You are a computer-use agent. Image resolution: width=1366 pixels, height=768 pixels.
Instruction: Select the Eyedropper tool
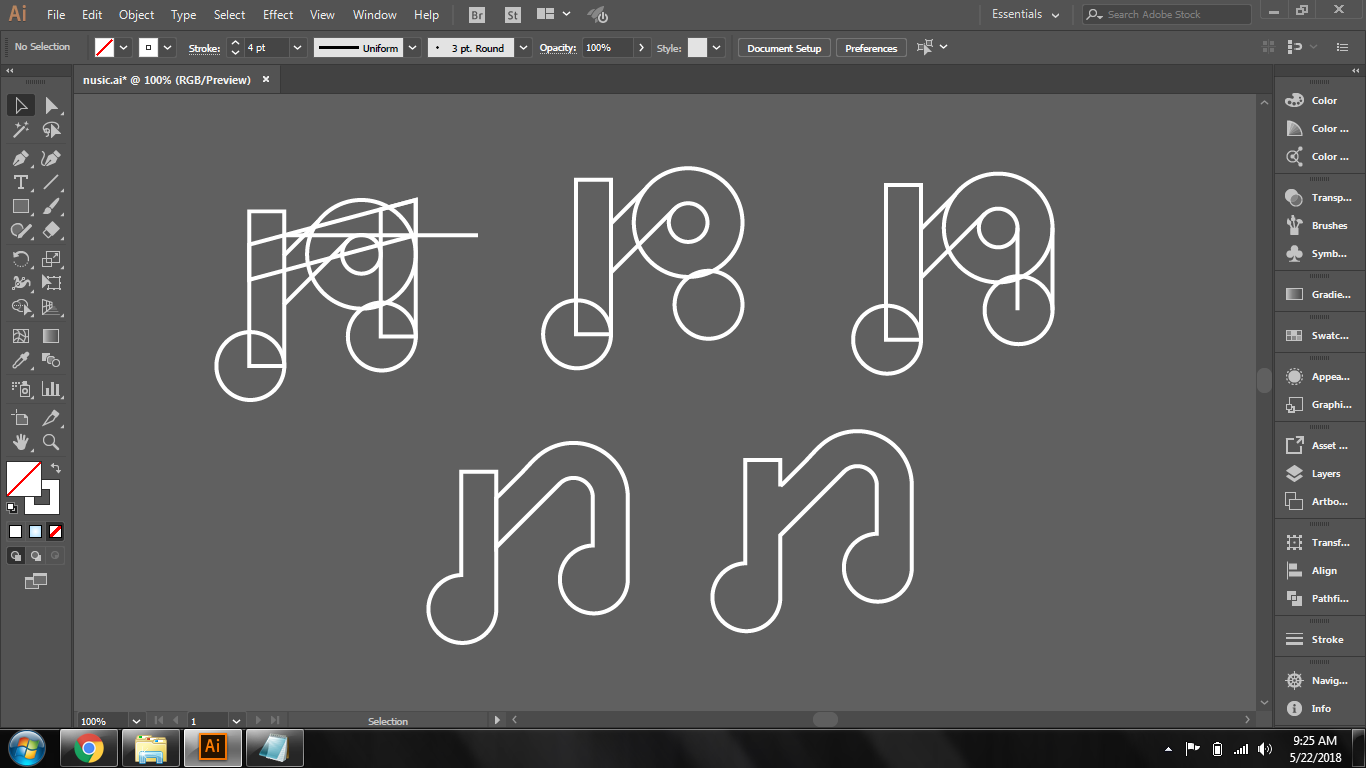click(20, 360)
